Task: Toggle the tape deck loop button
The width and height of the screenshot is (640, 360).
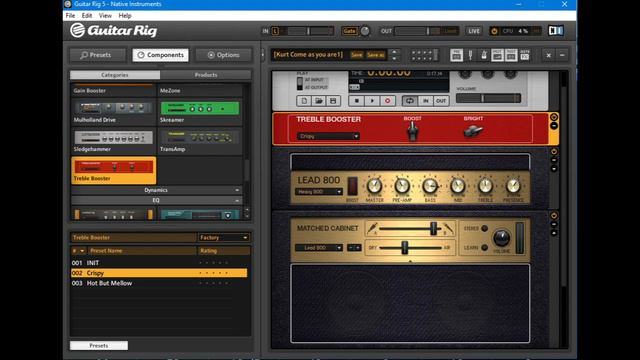Action: click(x=410, y=101)
